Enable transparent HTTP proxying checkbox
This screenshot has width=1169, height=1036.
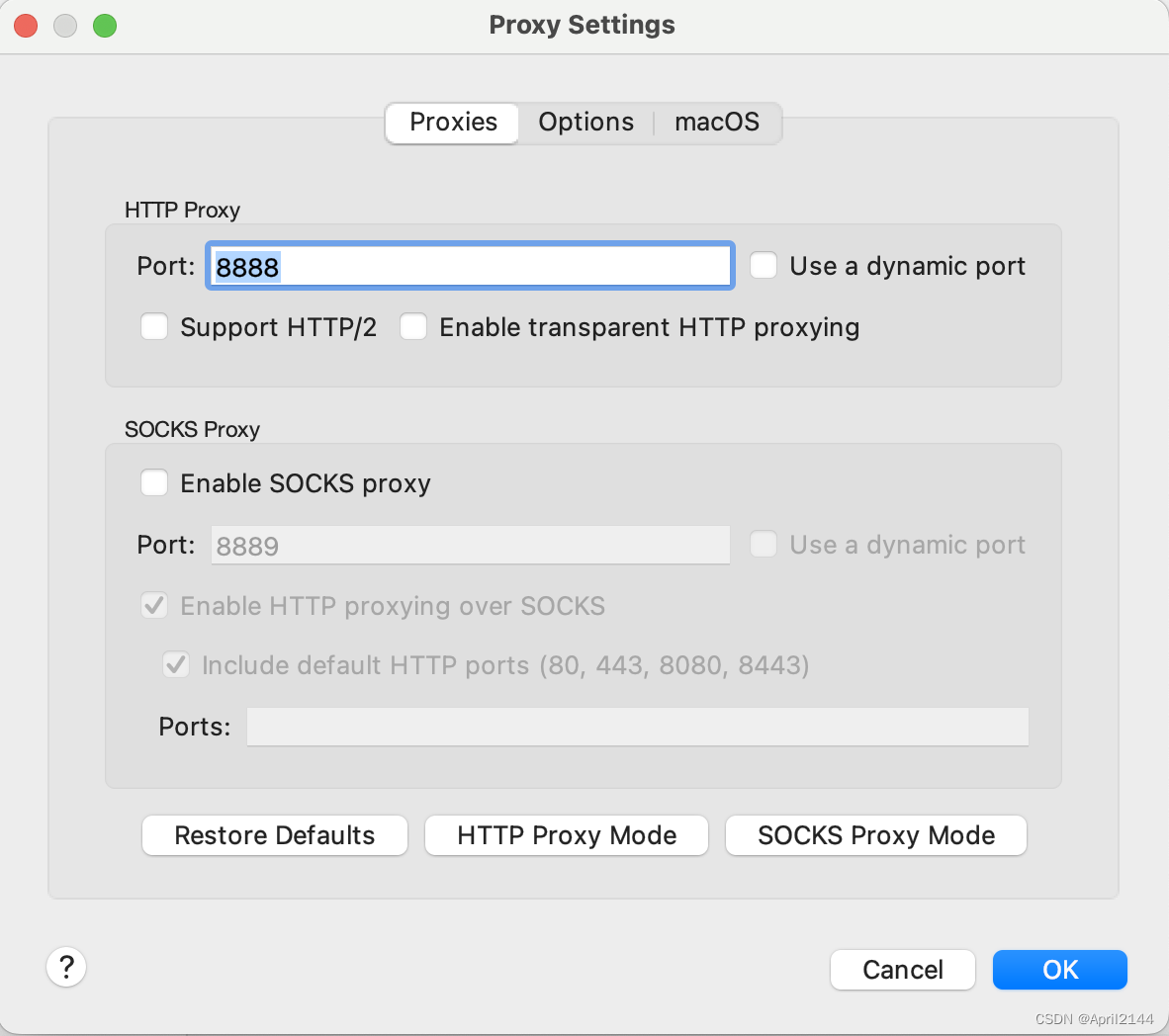tap(413, 326)
